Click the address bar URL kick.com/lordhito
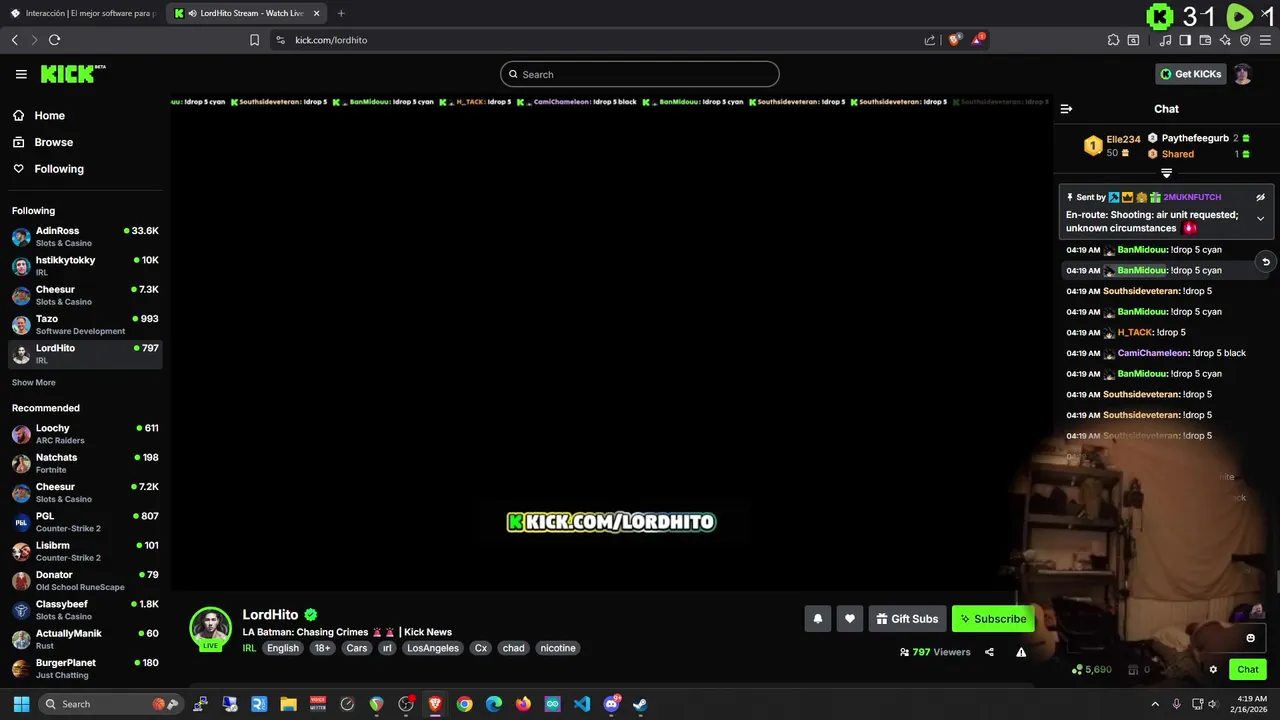This screenshot has height=720, width=1280. click(331, 40)
